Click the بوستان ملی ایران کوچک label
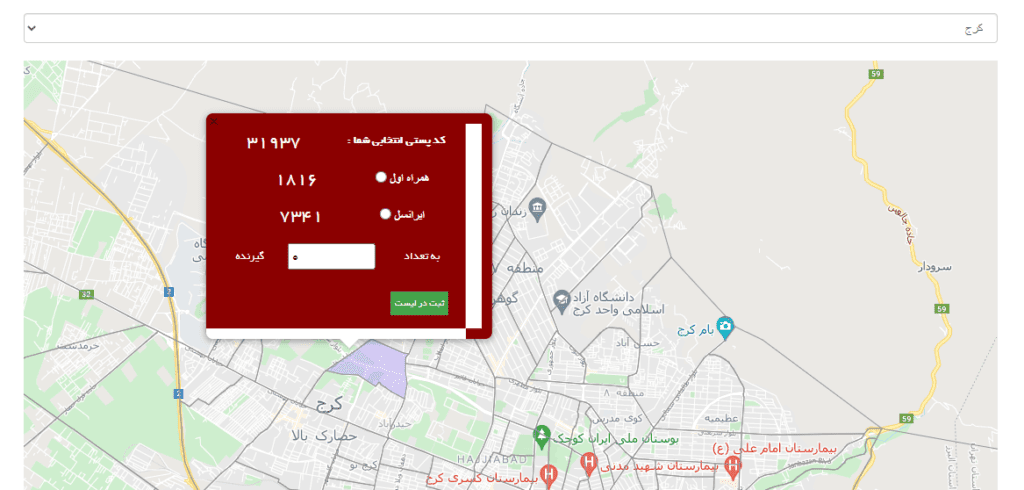 tap(616, 440)
